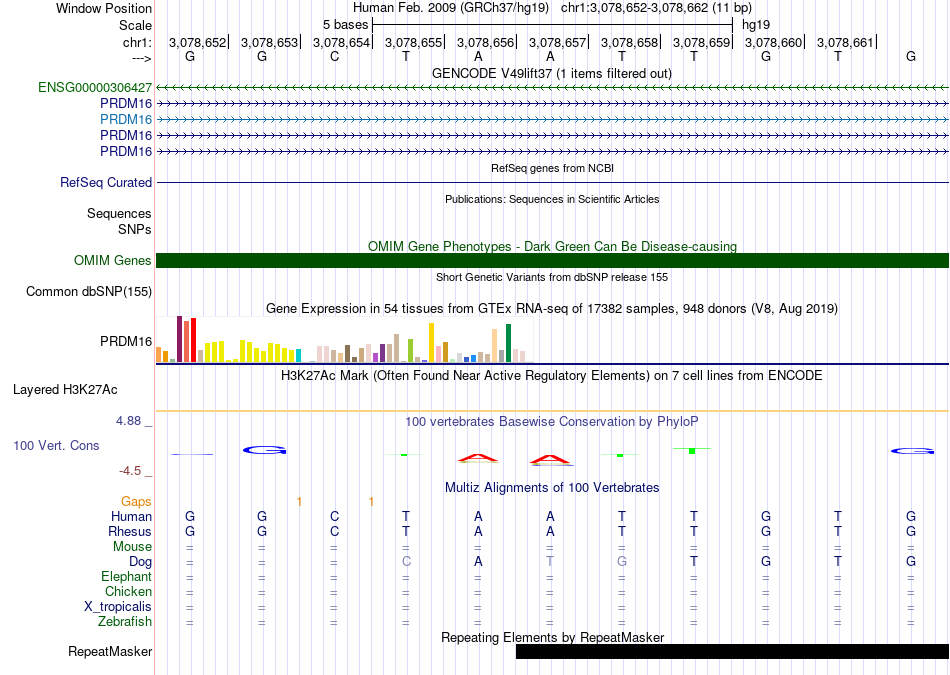Select the light blue PRDM16 transcript label
950x675 pixels.
pyautogui.click(x=126, y=119)
